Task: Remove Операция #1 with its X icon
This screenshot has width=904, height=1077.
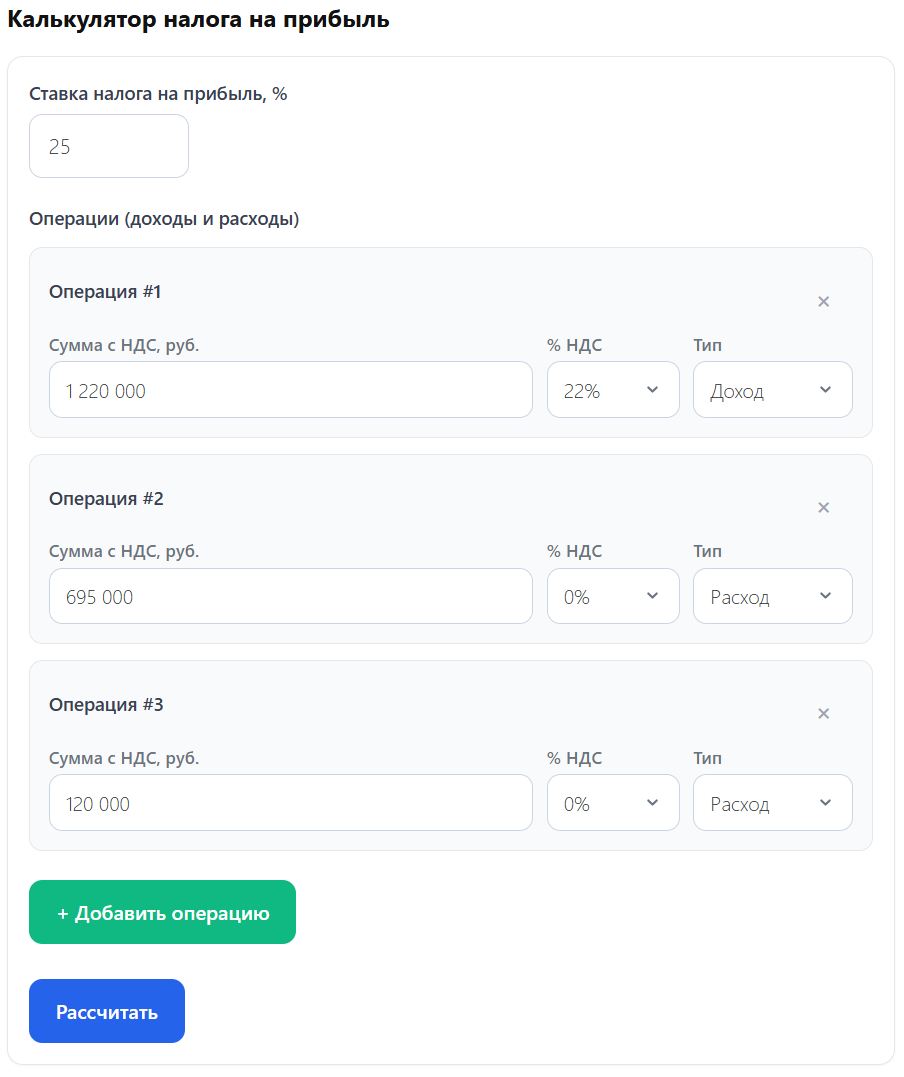Action: point(823,301)
